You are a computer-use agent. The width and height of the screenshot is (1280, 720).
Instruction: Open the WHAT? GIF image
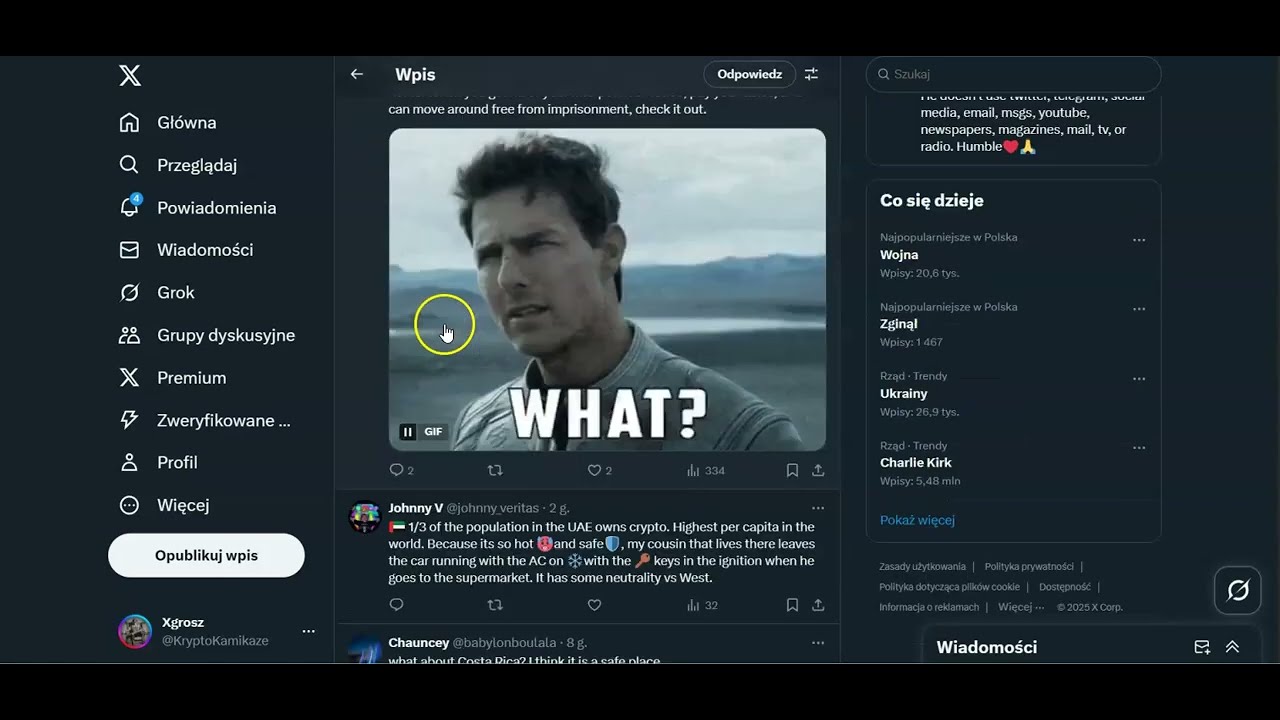click(607, 289)
